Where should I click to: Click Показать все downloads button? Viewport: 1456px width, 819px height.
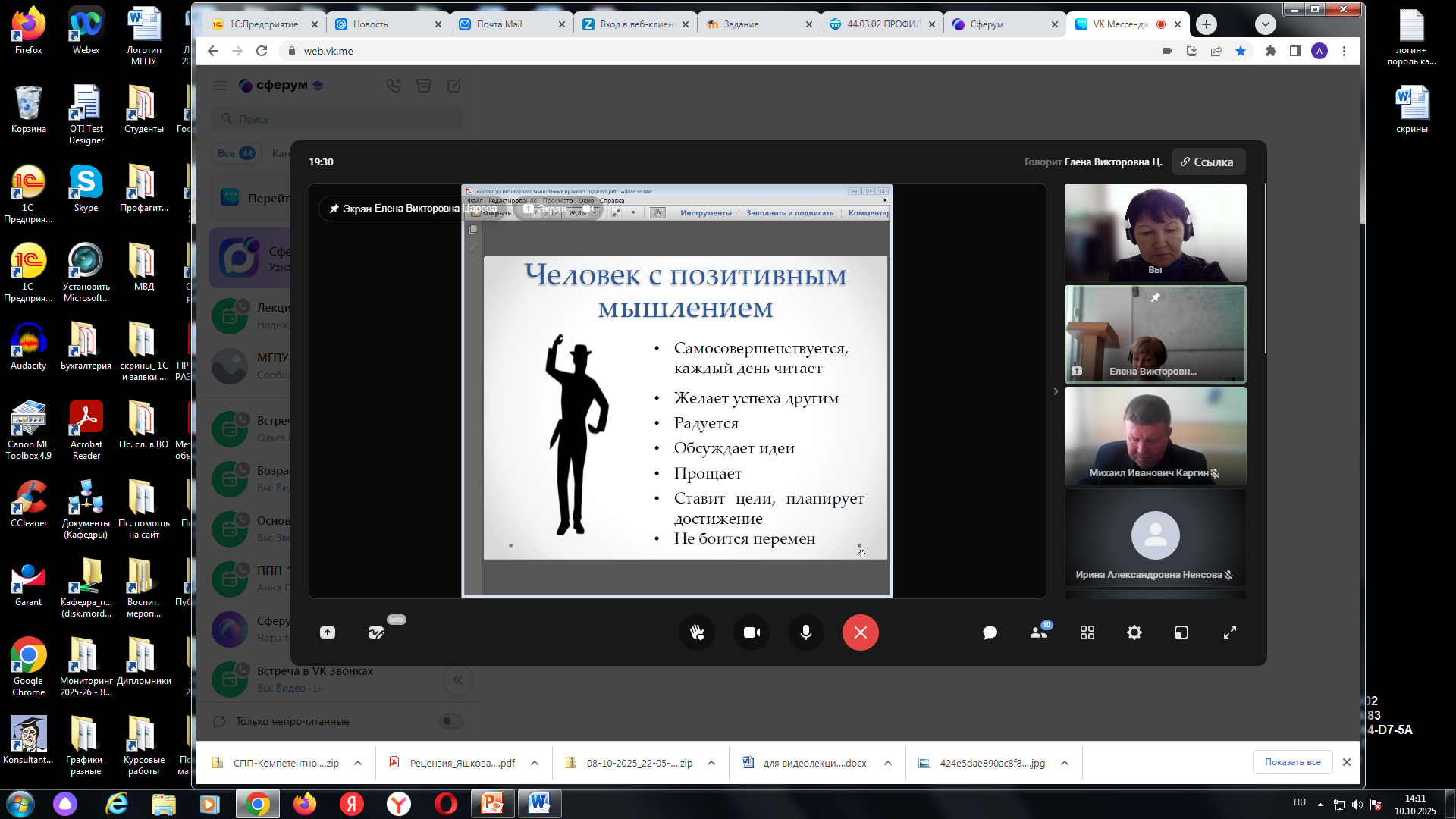pyautogui.click(x=1292, y=762)
